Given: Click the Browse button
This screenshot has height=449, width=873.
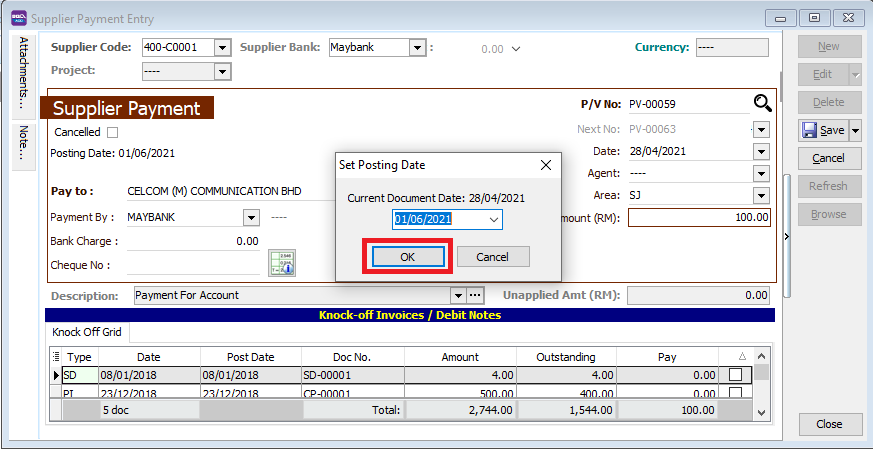Looking at the screenshot, I should pos(828,214).
